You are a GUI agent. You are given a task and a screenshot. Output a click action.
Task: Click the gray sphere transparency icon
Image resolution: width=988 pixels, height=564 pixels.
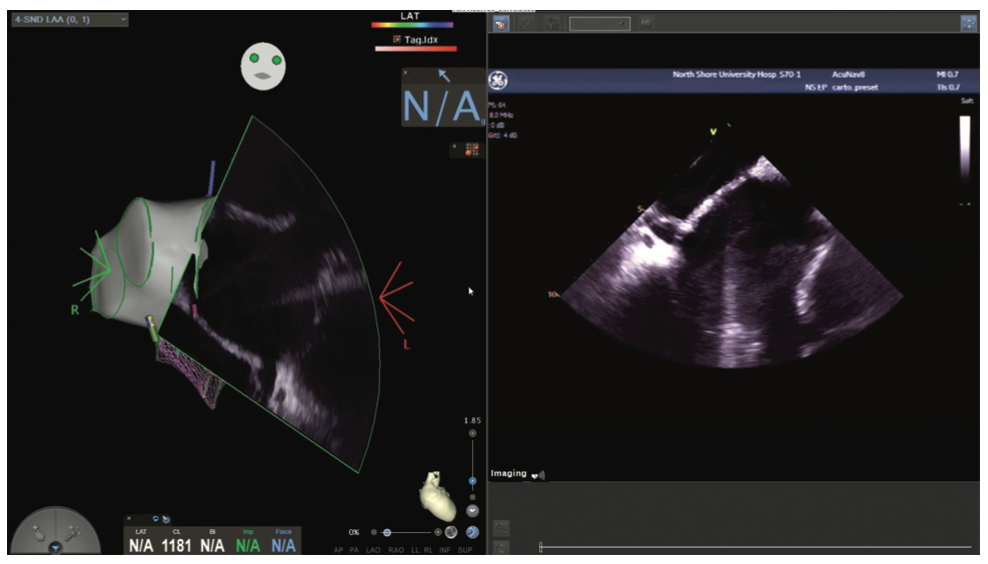click(x=451, y=532)
